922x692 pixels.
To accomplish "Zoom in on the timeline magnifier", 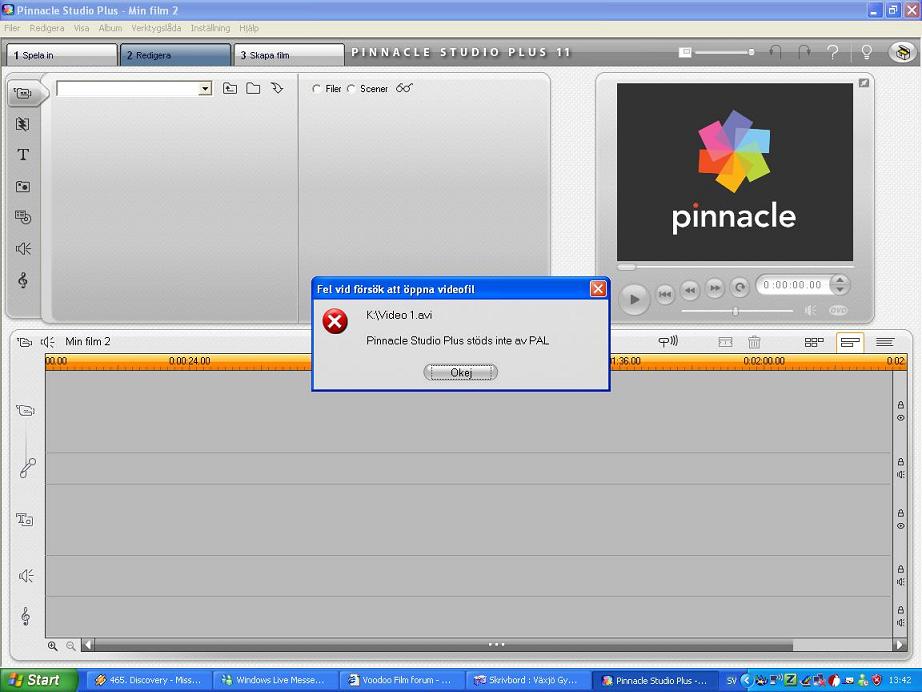I will (53, 646).
